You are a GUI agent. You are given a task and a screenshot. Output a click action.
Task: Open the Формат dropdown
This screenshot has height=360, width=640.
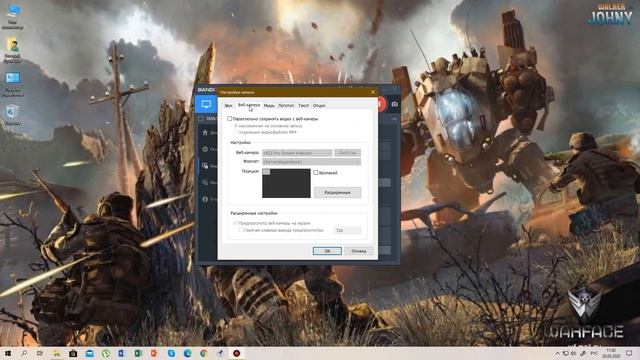pos(311,162)
